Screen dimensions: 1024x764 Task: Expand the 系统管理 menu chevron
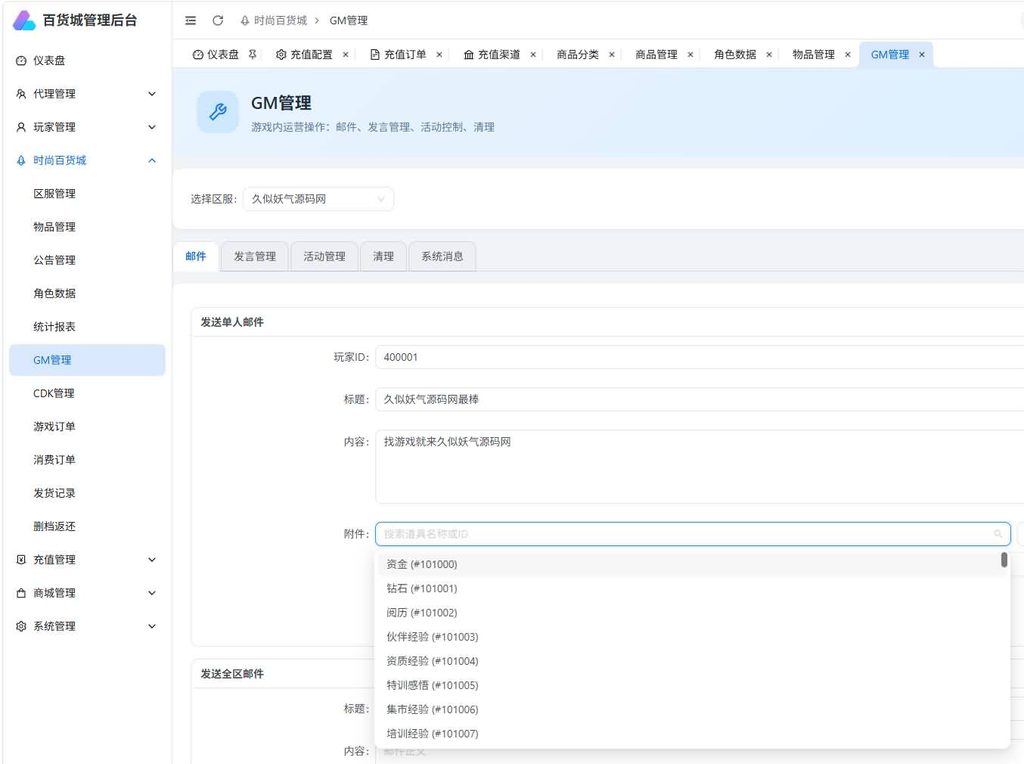(x=152, y=626)
